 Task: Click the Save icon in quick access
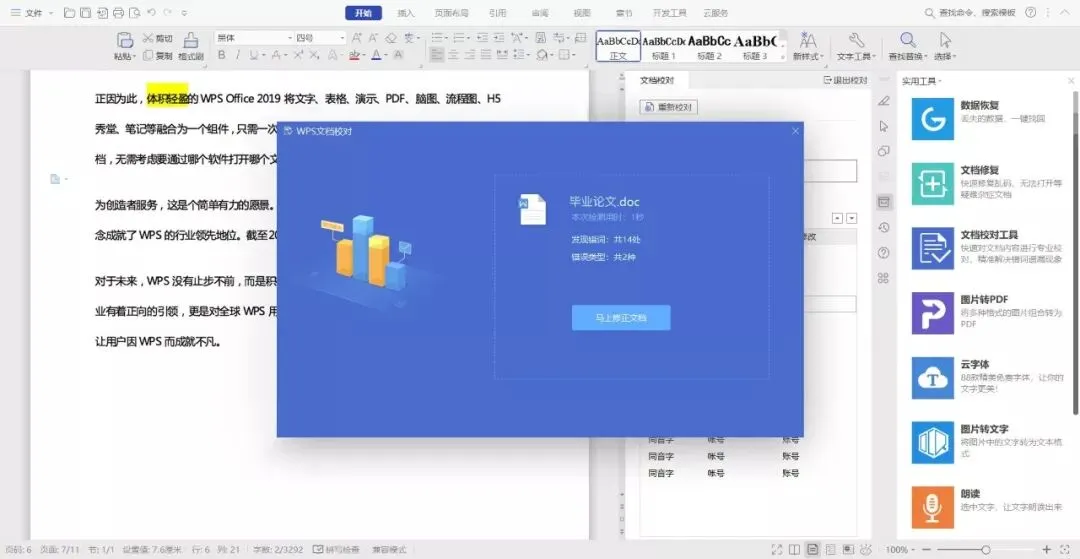click(85, 12)
